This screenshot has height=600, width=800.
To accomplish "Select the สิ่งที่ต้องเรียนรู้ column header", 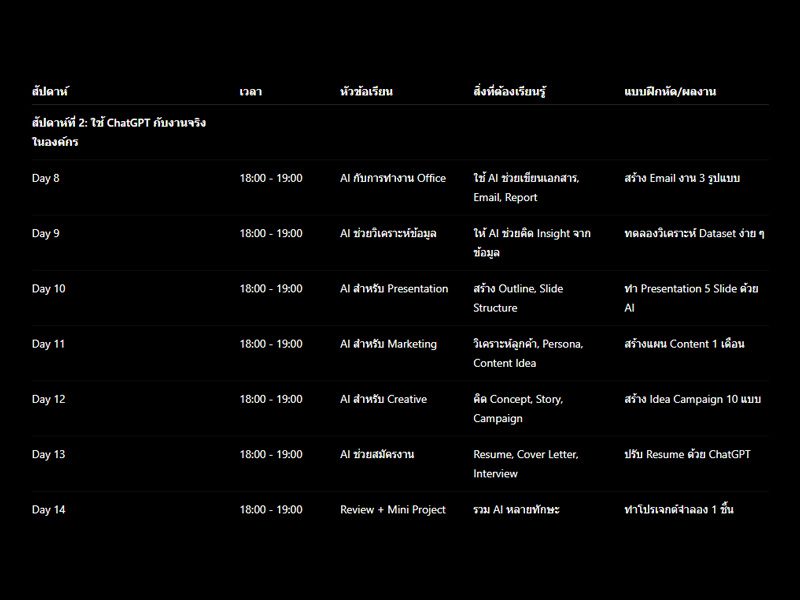I will [509, 91].
